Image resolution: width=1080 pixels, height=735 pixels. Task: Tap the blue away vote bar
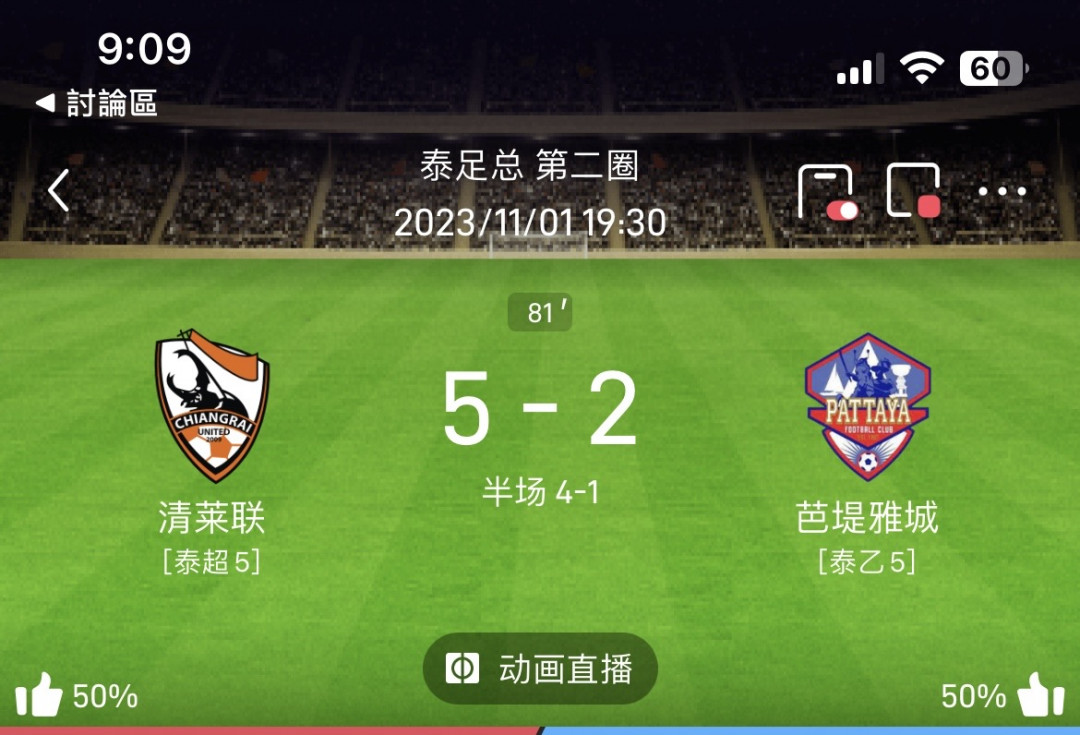811,731
